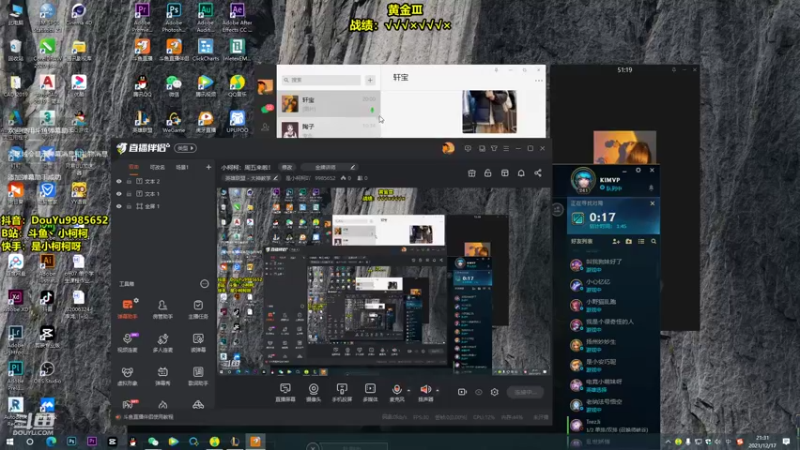Add a 手机投屏 phone mirroring source
The image size is (800, 450).
pyautogui.click(x=342, y=392)
